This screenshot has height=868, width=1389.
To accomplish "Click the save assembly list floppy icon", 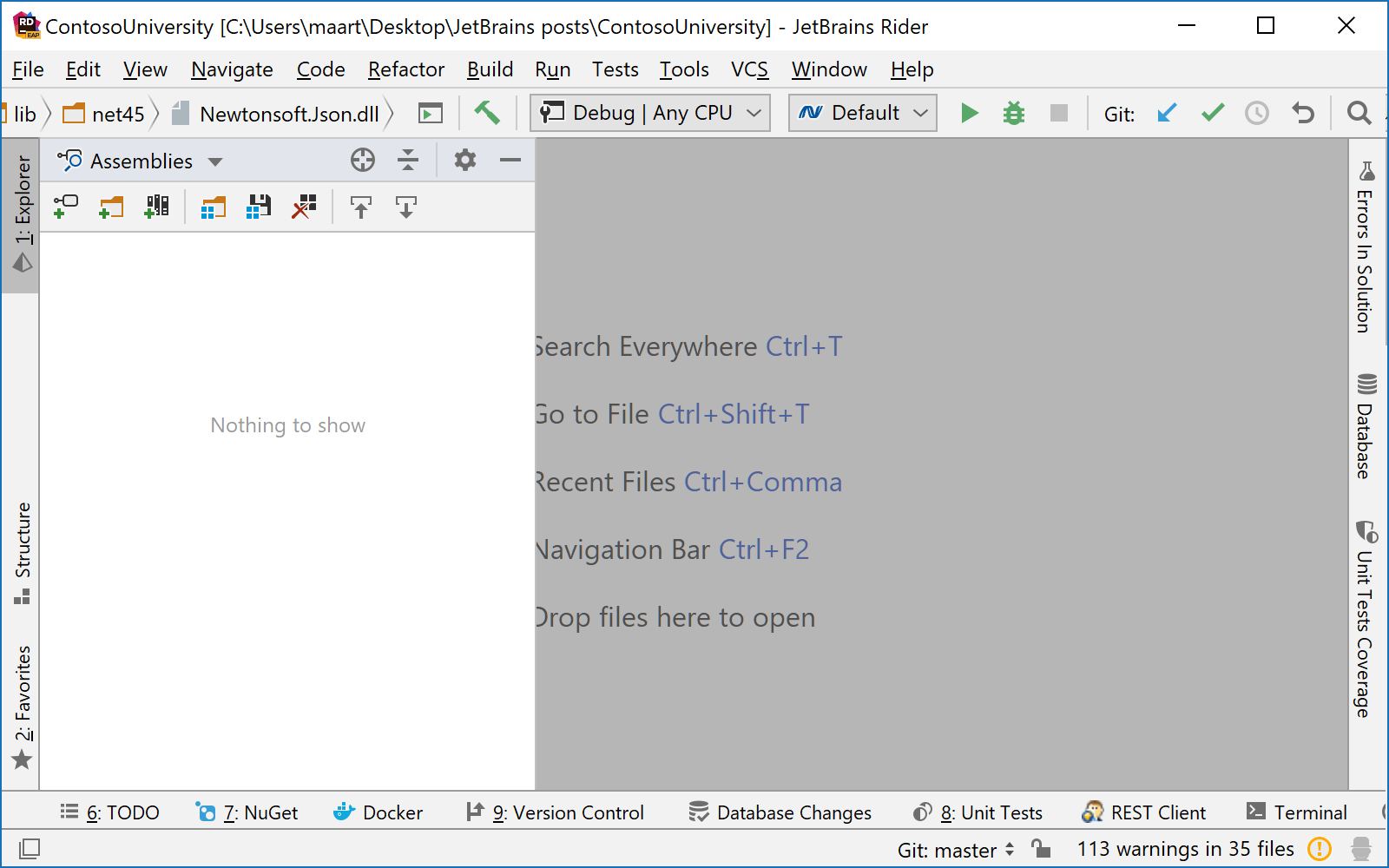I will [x=259, y=207].
